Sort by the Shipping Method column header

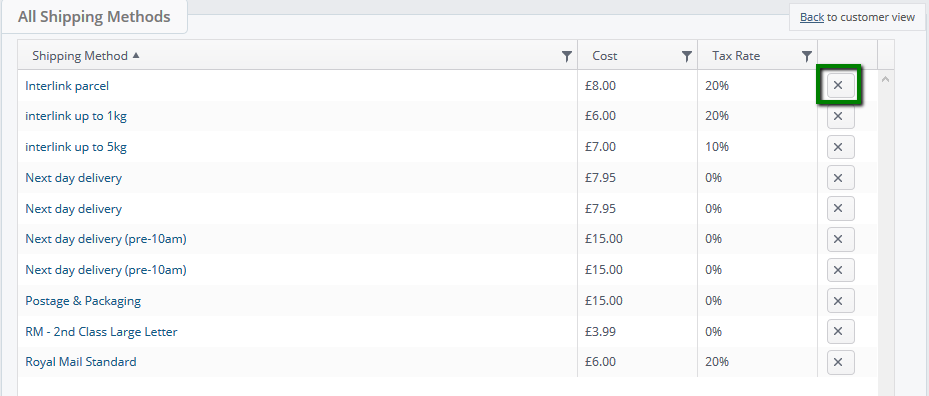(x=80, y=56)
